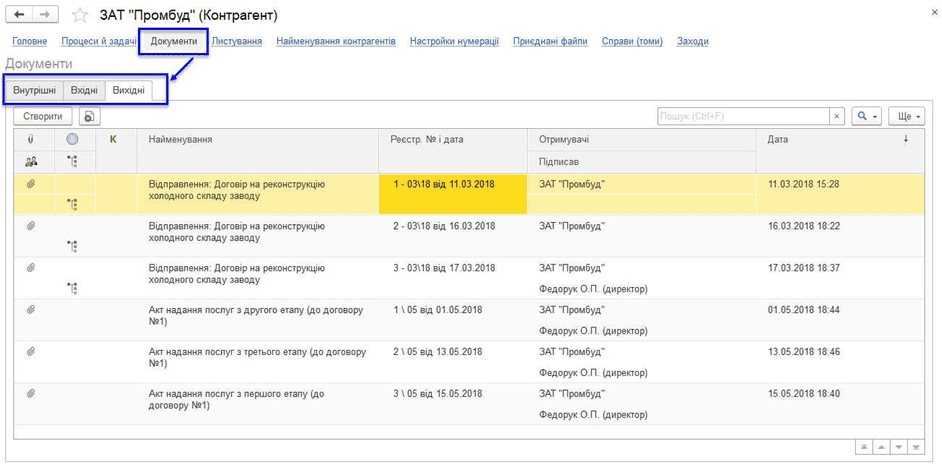
Task: Click the attachment paperclip in the first row
Action: coord(31,184)
